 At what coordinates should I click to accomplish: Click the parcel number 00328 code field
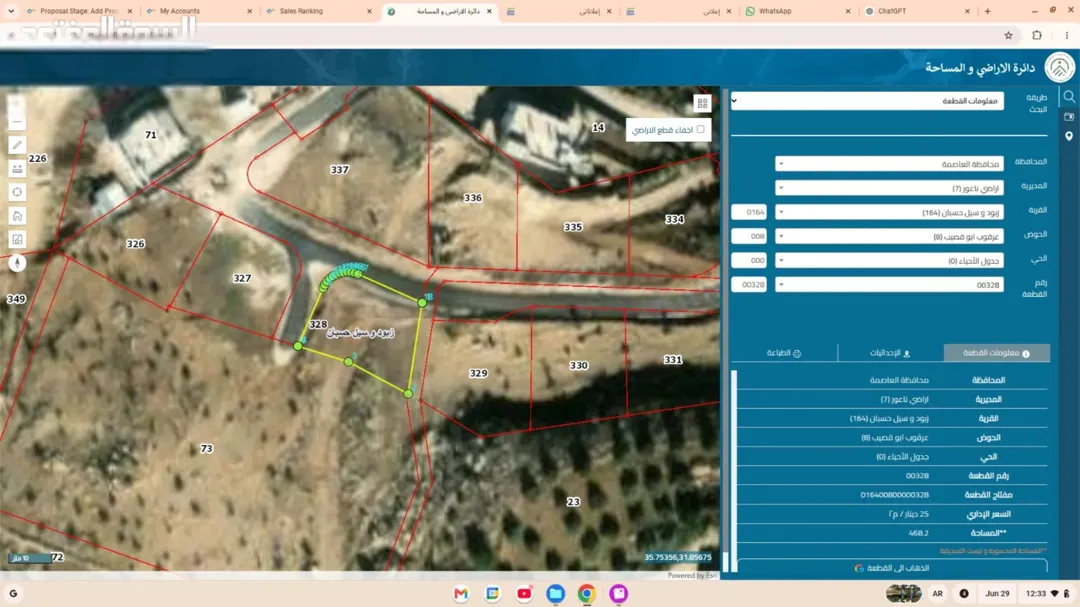(x=749, y=285)
